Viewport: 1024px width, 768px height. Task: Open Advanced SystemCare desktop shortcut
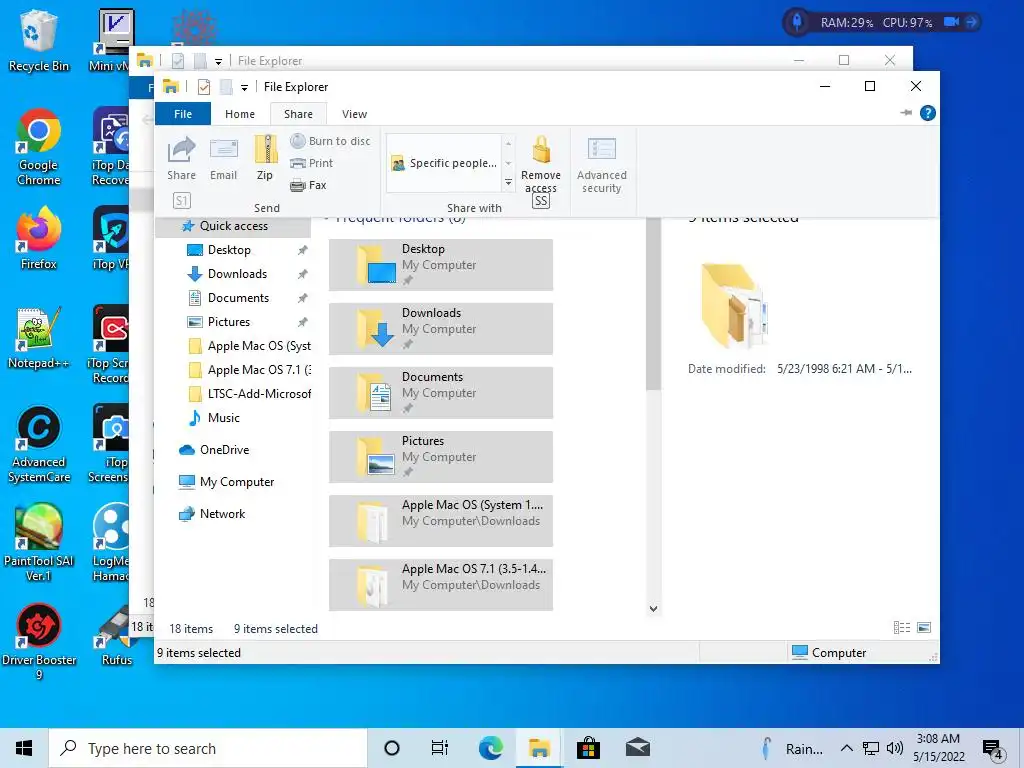point(39,444)
